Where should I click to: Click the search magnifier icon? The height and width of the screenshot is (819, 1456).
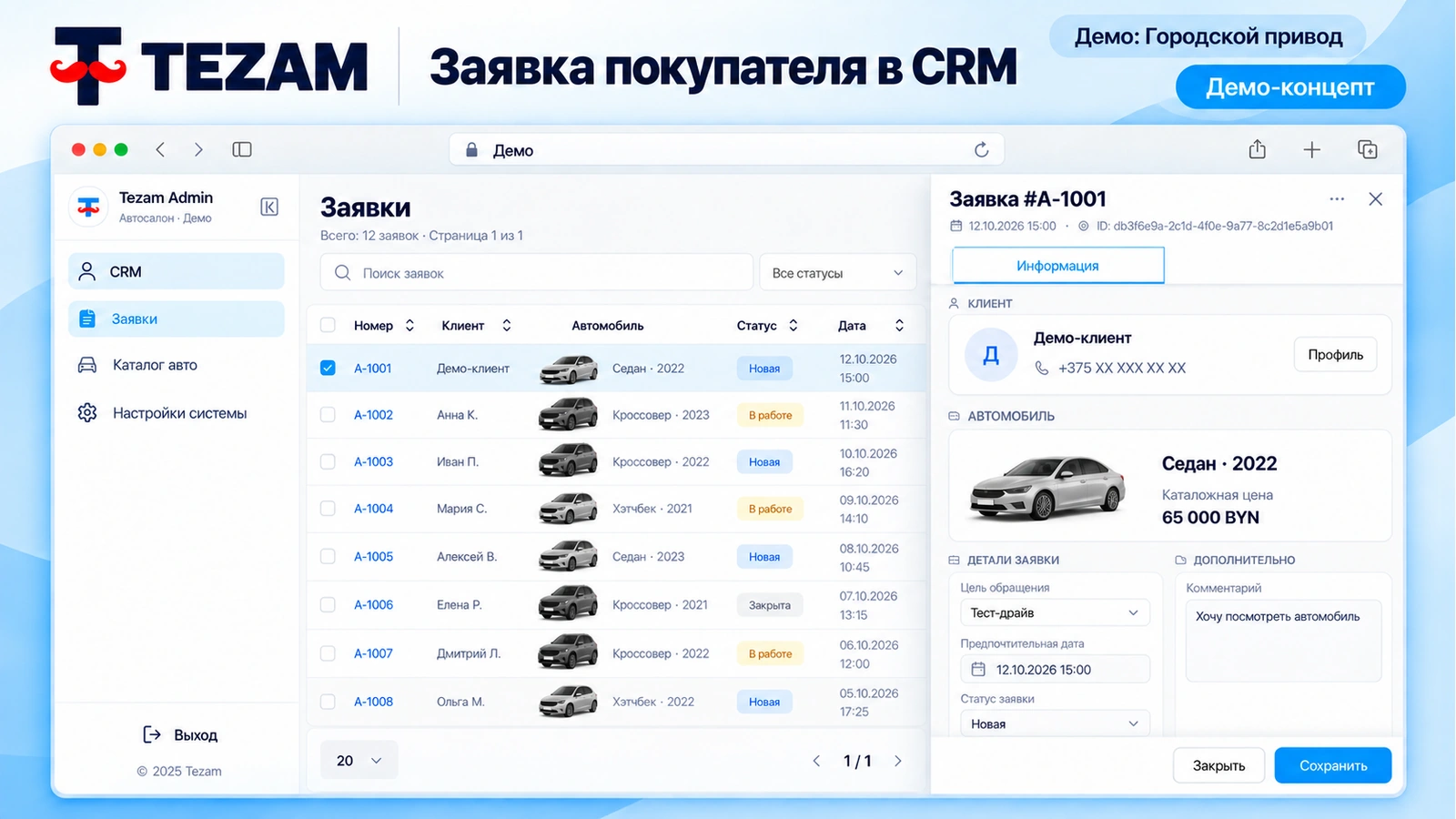click(x=342, y=273)
